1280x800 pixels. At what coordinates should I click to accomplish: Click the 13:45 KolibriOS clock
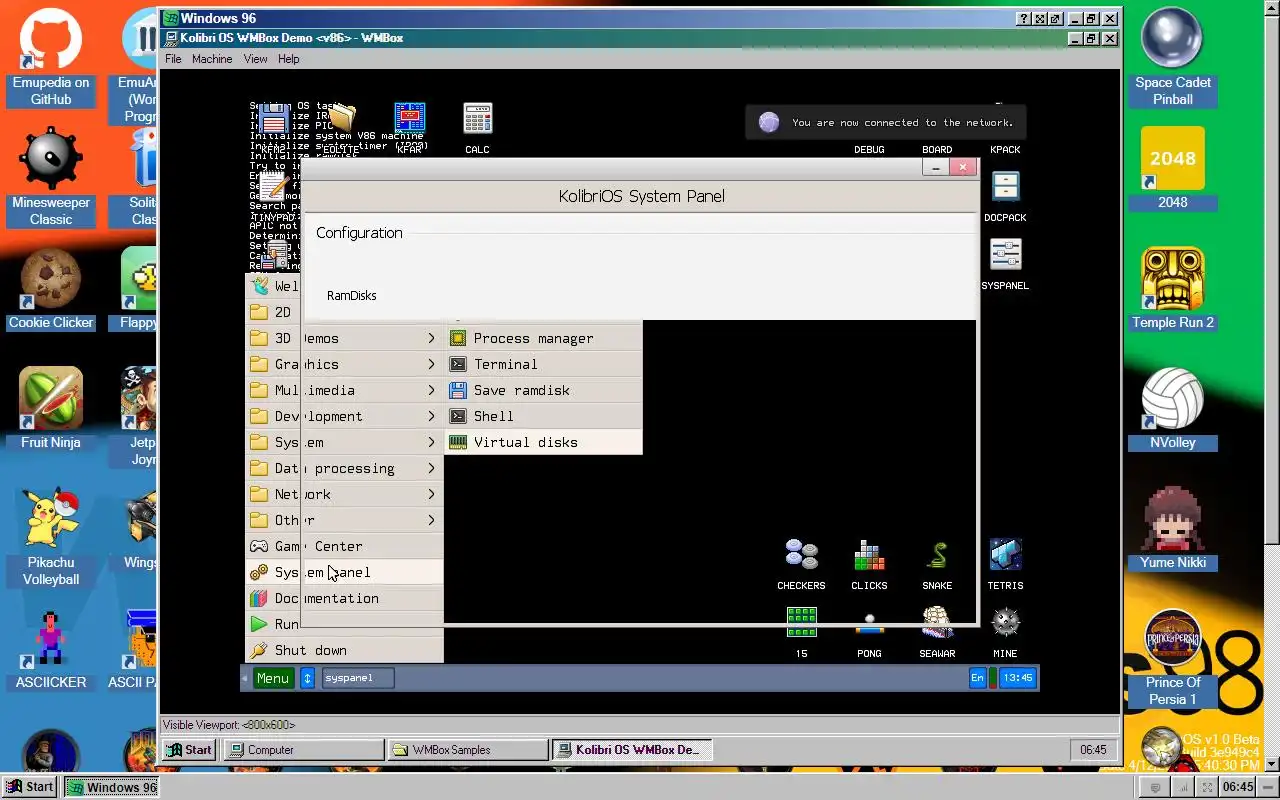(1017, 678)
